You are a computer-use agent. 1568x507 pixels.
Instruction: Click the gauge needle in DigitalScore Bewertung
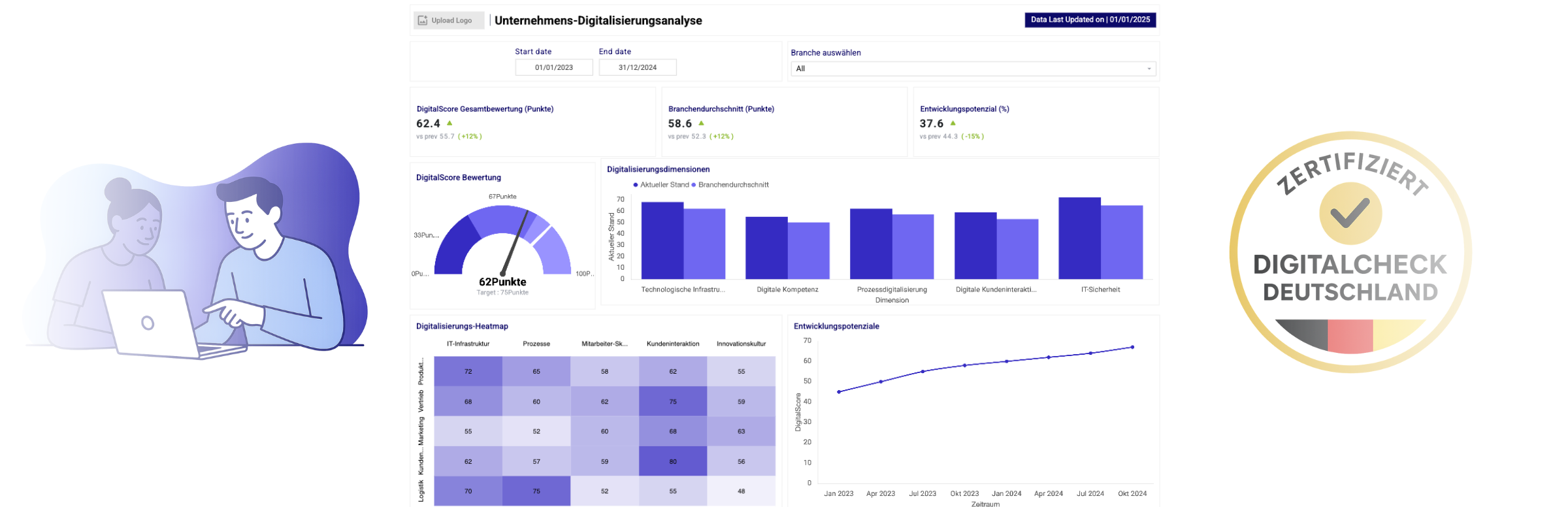tap(515, 242)
